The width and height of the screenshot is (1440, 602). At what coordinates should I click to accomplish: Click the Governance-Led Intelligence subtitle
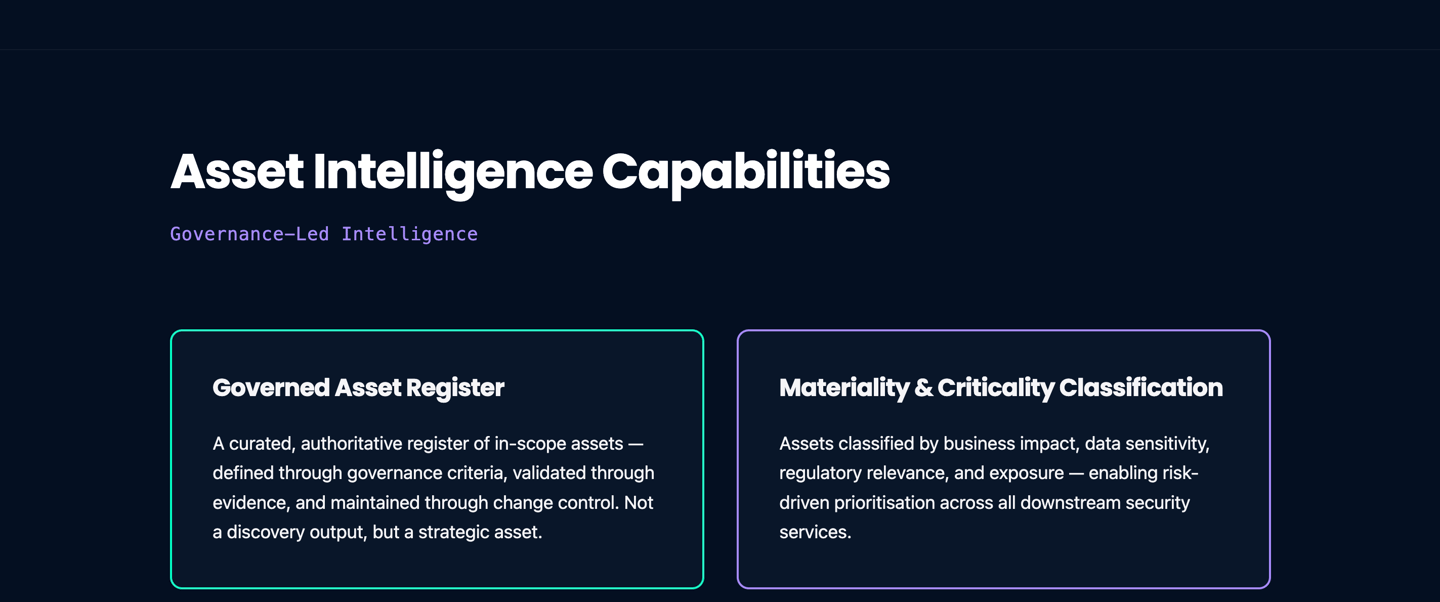click(x=323, y=234)
